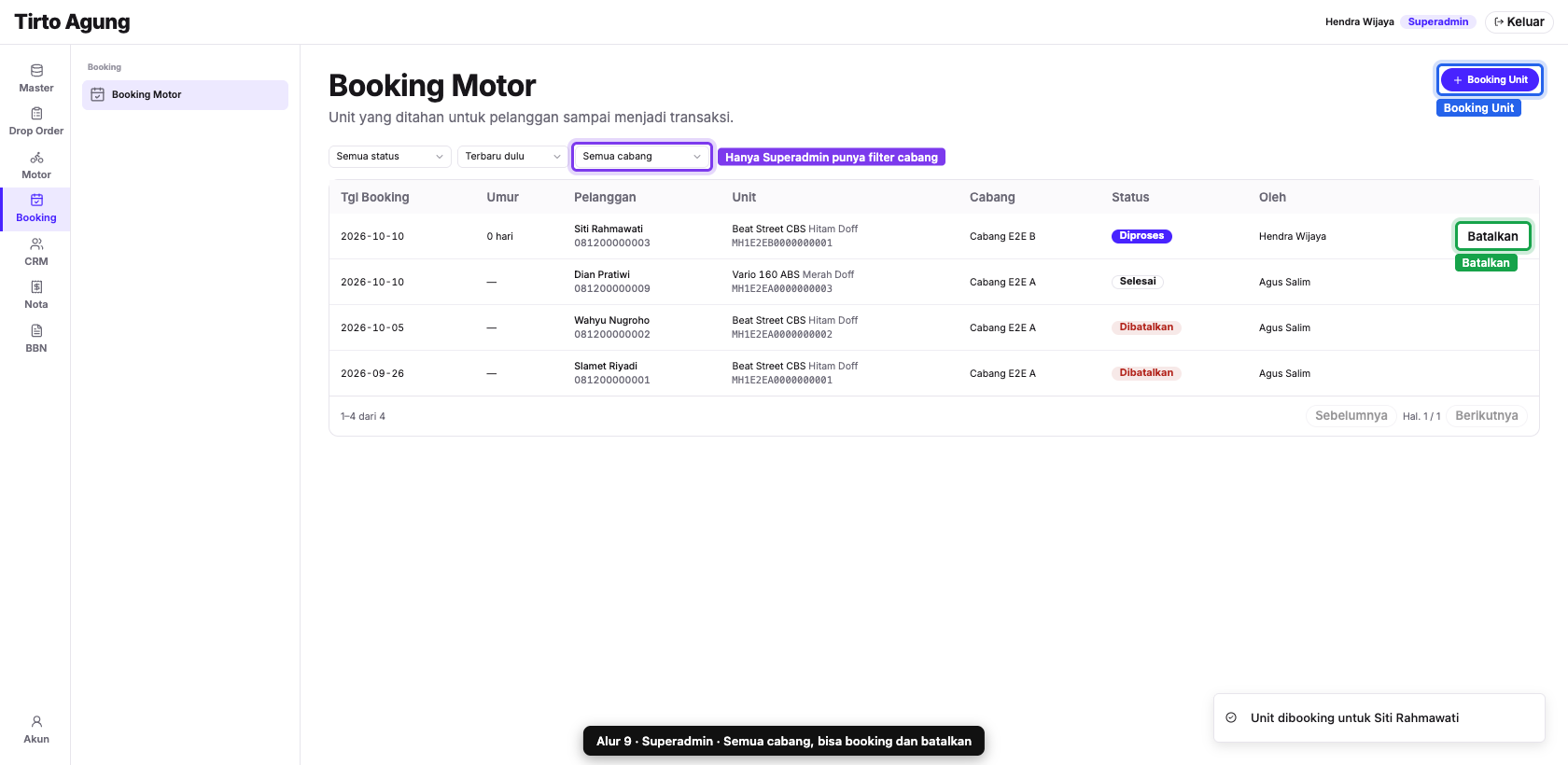Image resolution: width=1568 pixels, height=765 pixels.
Task: Click frame number MH1E2EB0000000001
Action: pos(782,243)
